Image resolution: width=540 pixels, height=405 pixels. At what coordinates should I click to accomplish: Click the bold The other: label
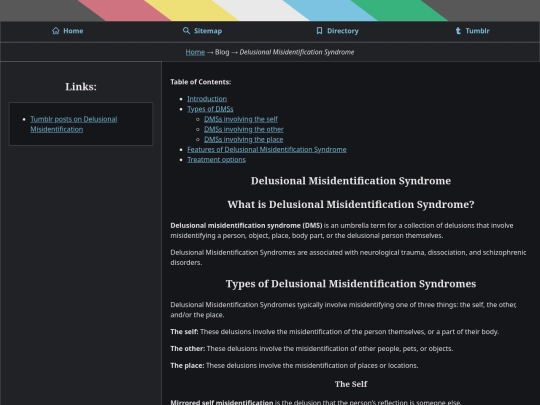tap(188, 349)
